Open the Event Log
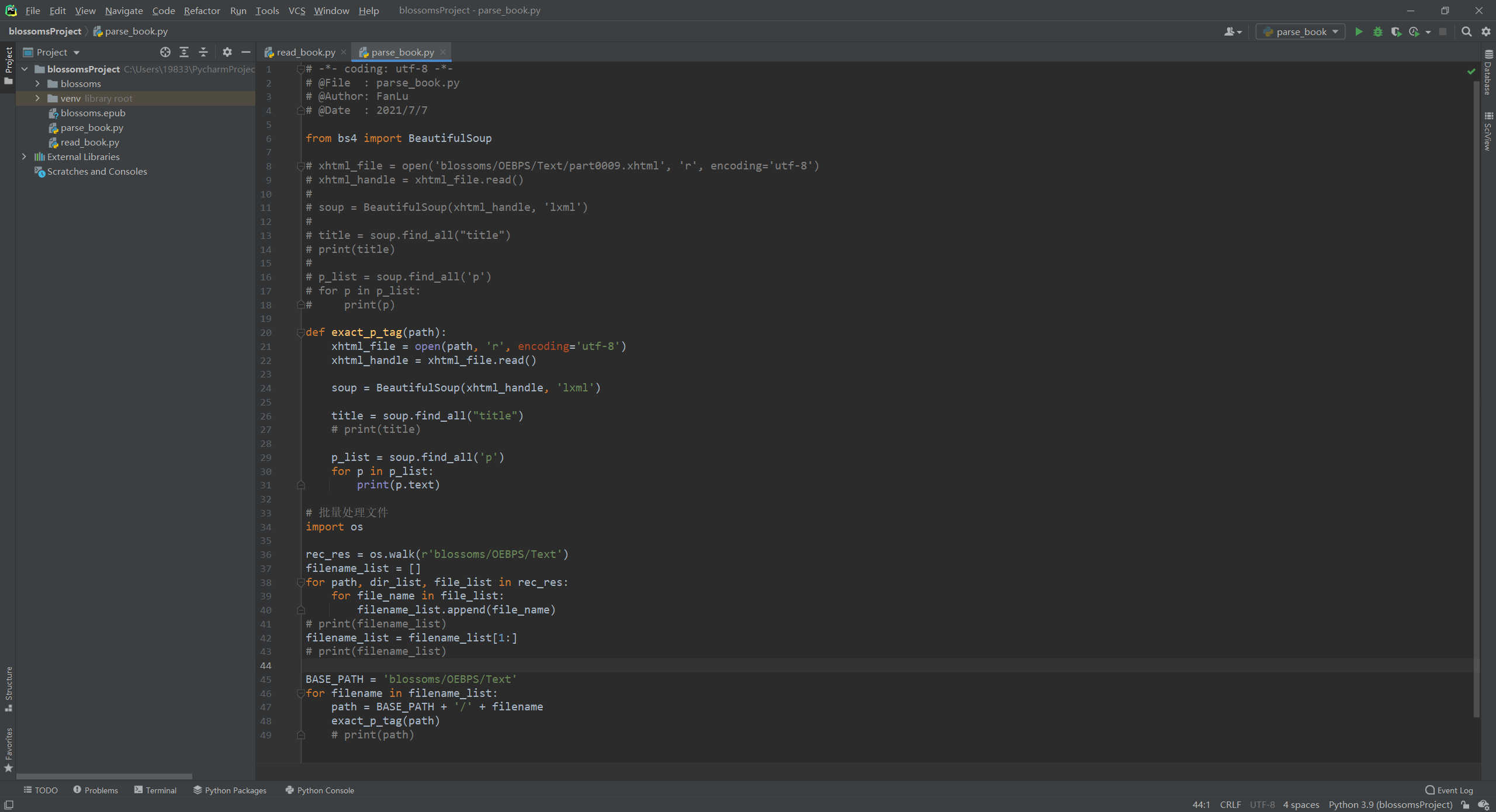 pyautogui.click(x=1449, y=790)
